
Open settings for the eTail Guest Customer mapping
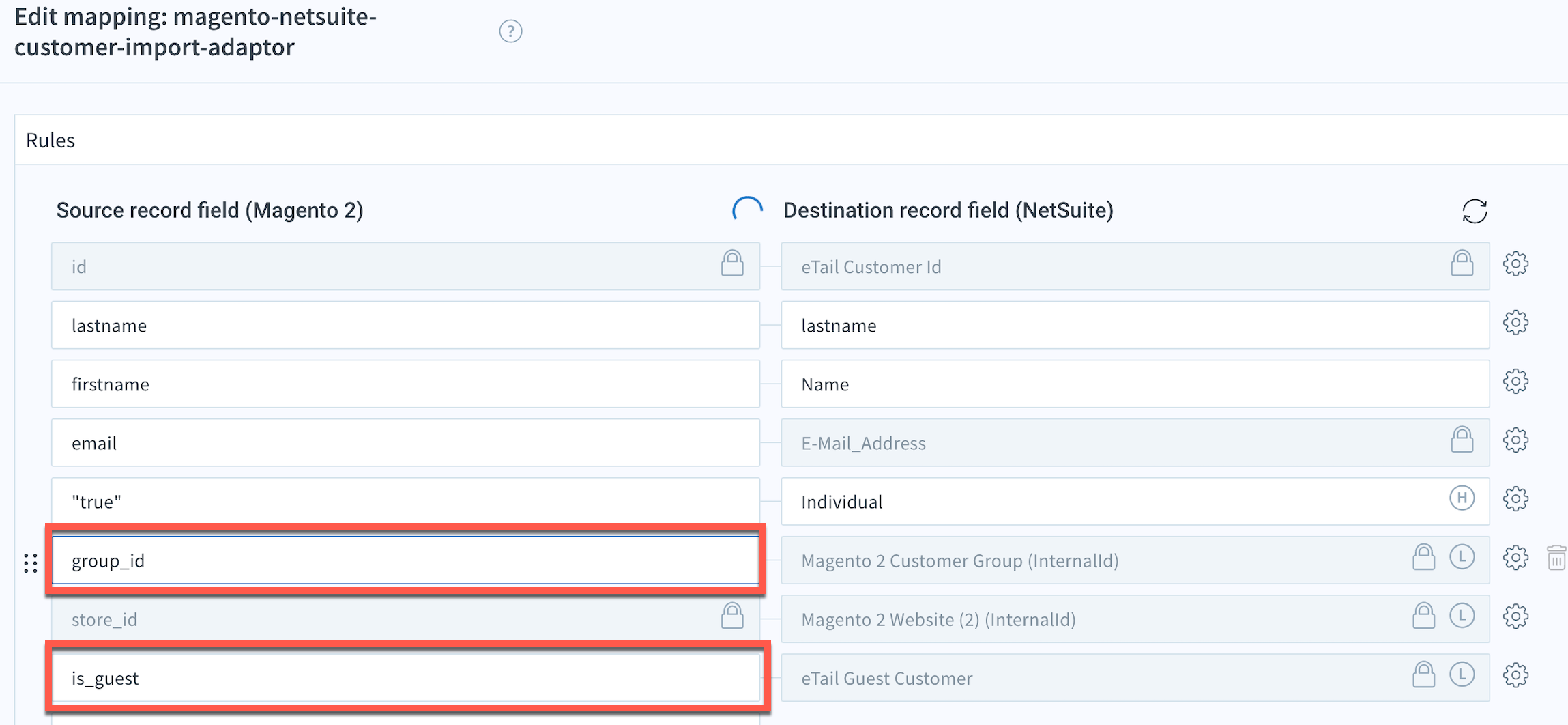click(1515, 674)
